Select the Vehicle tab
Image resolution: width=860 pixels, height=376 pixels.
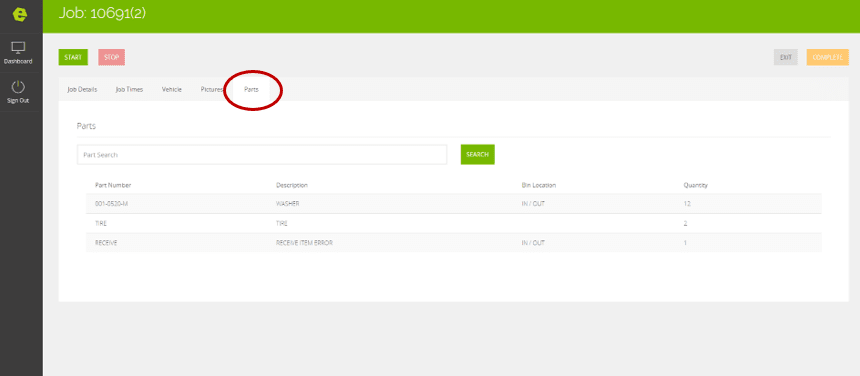[x=172, y=89]
